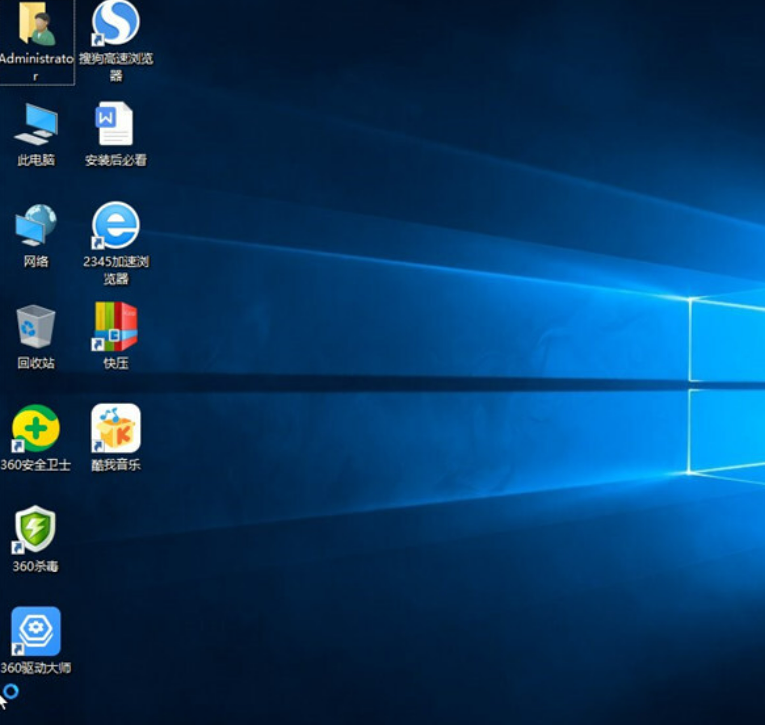The height and width of the screenshot is (725, 765).
Task: Select the Recycle Bin (回收站) icon
Action: pos(36,327)
